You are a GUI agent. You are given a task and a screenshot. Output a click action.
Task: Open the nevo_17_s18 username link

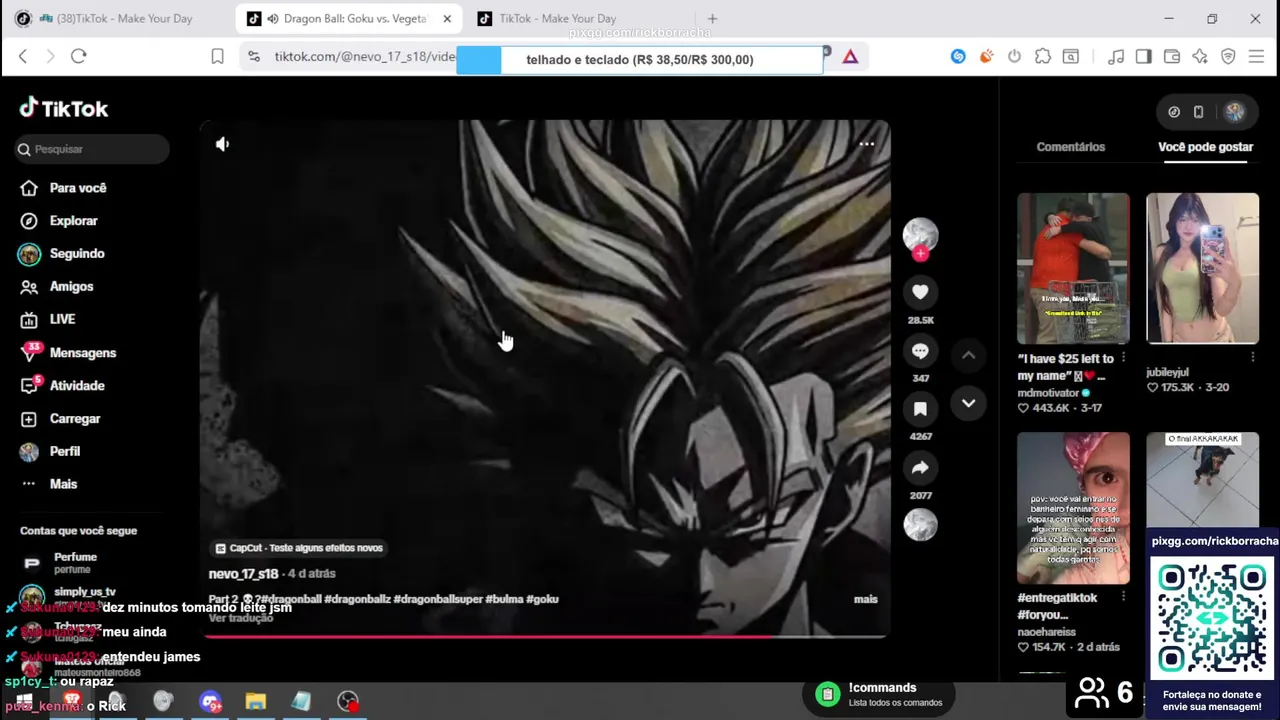243,574
